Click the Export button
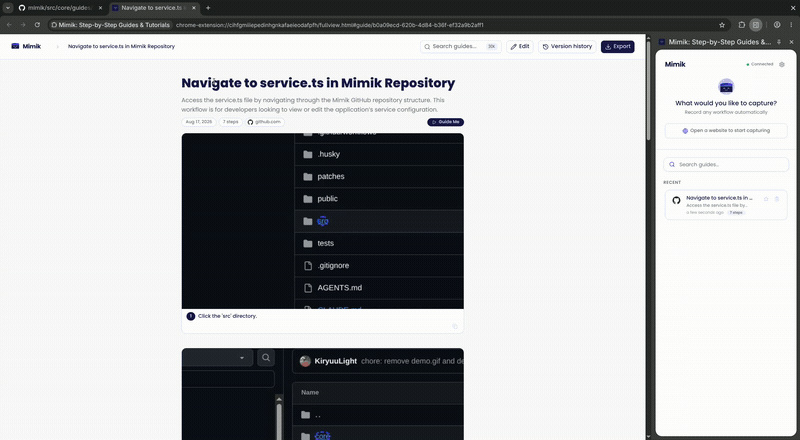 [x=617, y=46]
